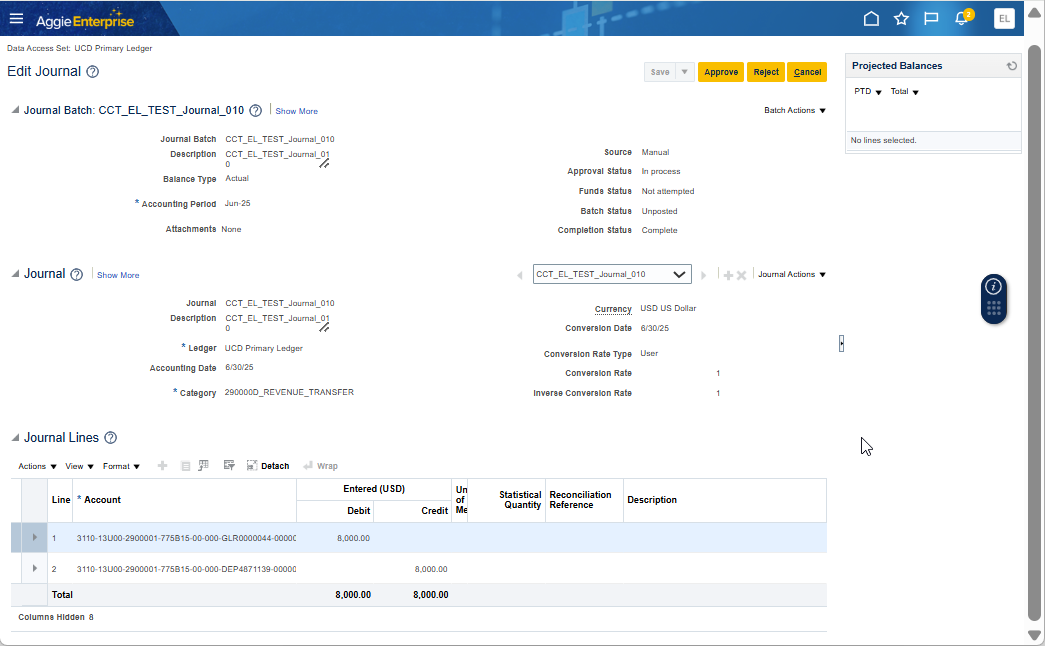Open the hamburger navigation menu
1045x646 pixels.
click(16, 19)
